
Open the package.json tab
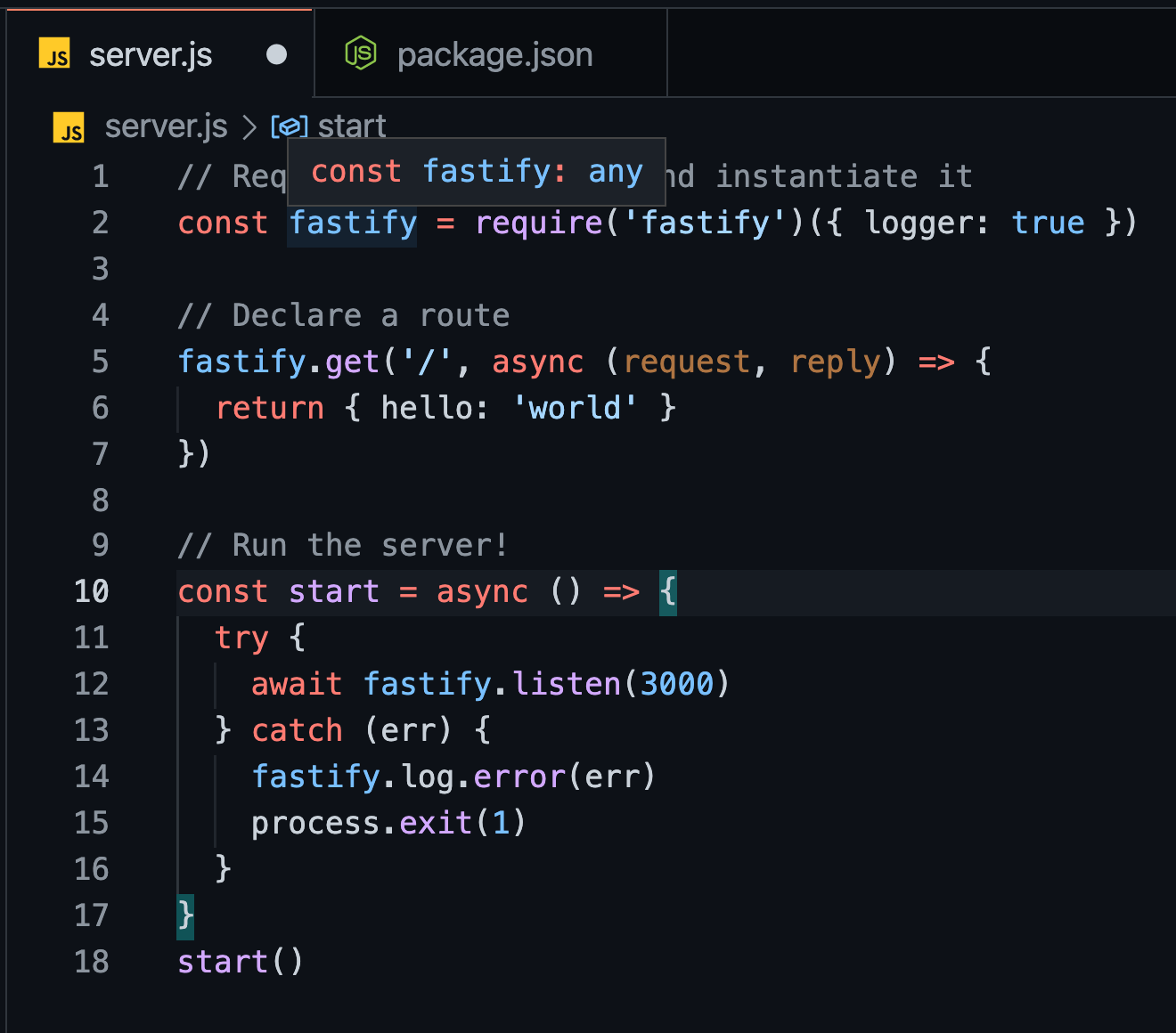point(491,54)
